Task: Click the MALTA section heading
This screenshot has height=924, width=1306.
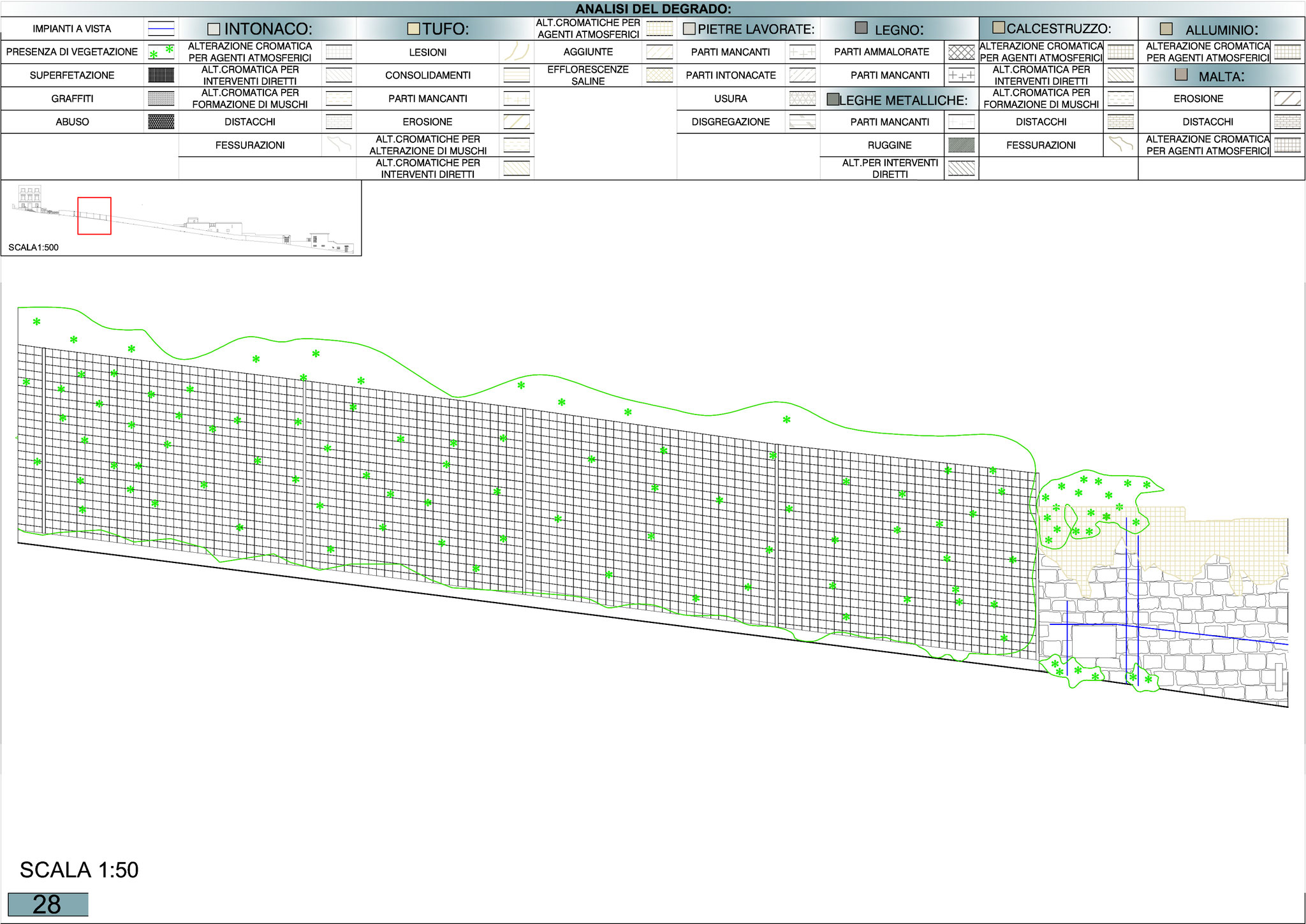Action: tap(1221, 77)
